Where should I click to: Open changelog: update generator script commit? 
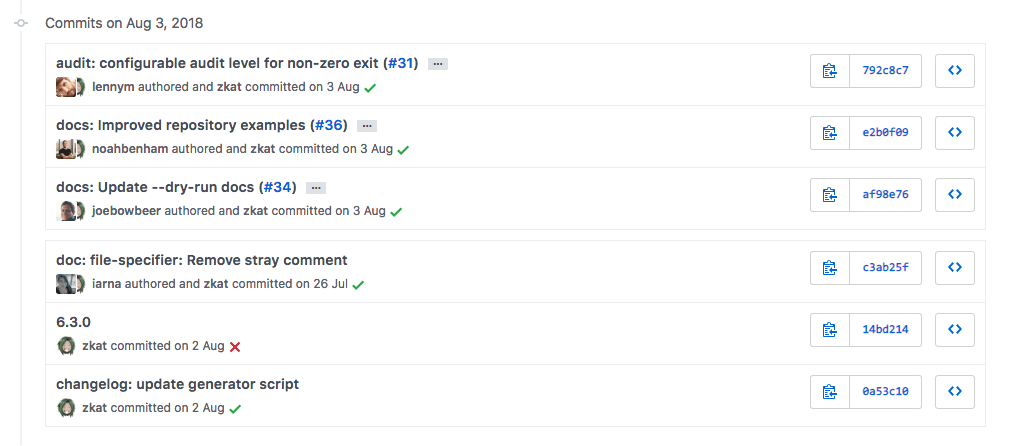177,384
